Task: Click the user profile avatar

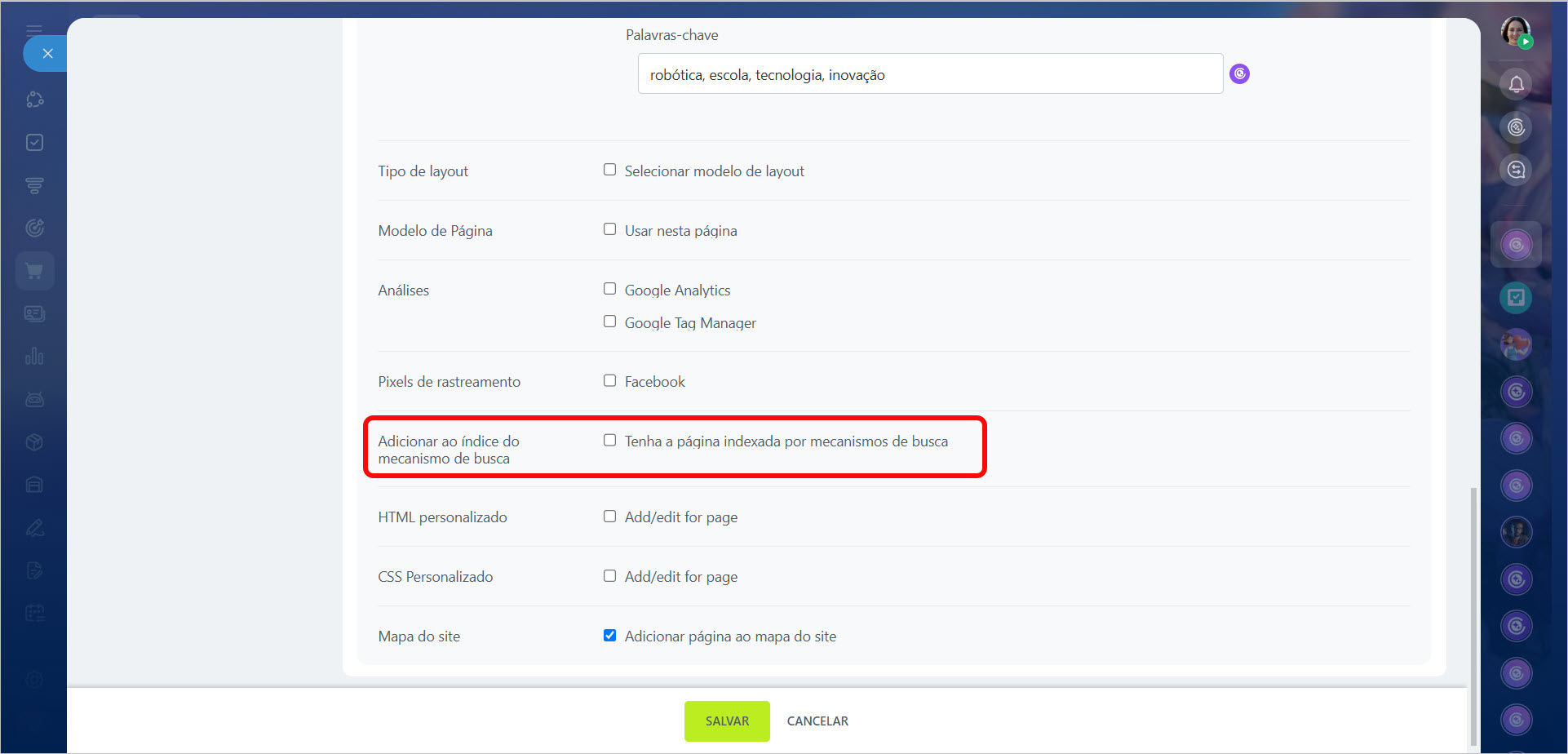Action: [1516, 33]
